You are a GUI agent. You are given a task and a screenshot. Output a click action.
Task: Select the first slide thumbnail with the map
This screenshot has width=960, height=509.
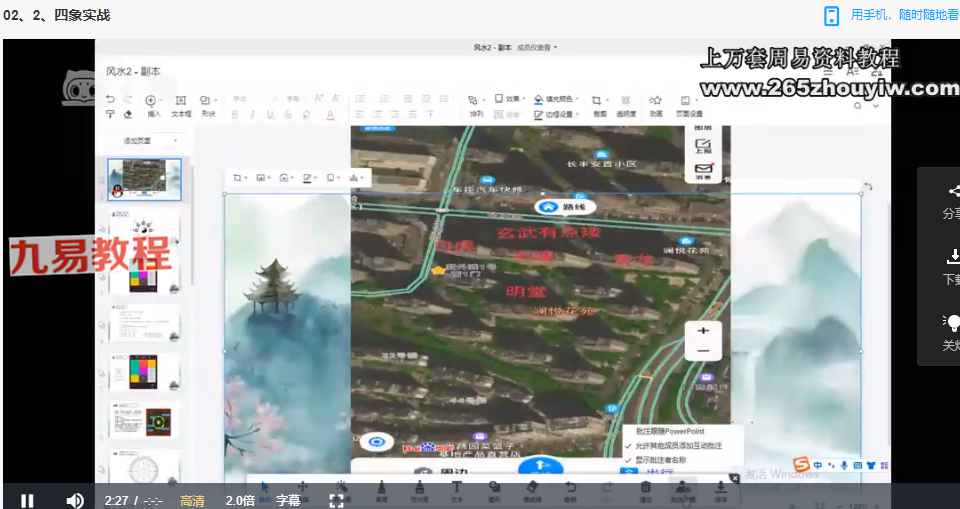(144, 179)
